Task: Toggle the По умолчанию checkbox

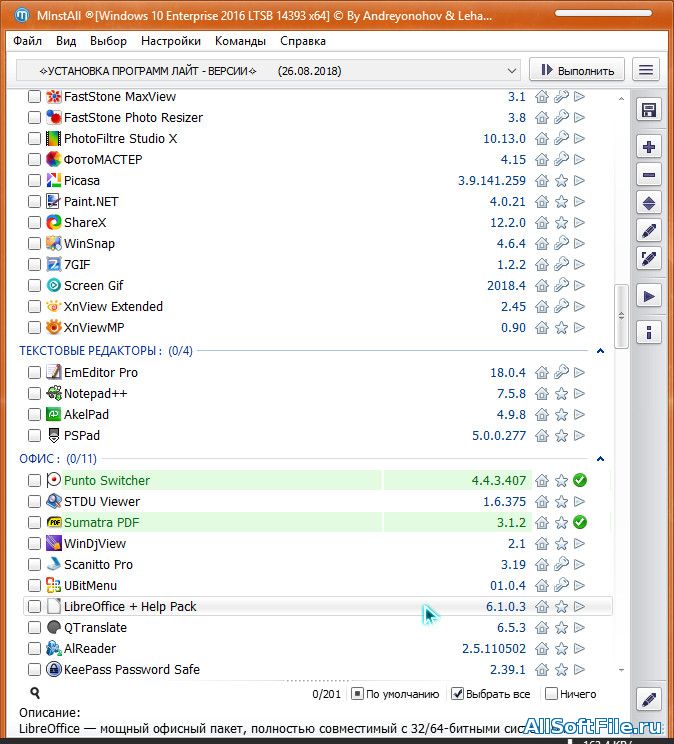Action: tap(357, 694)
